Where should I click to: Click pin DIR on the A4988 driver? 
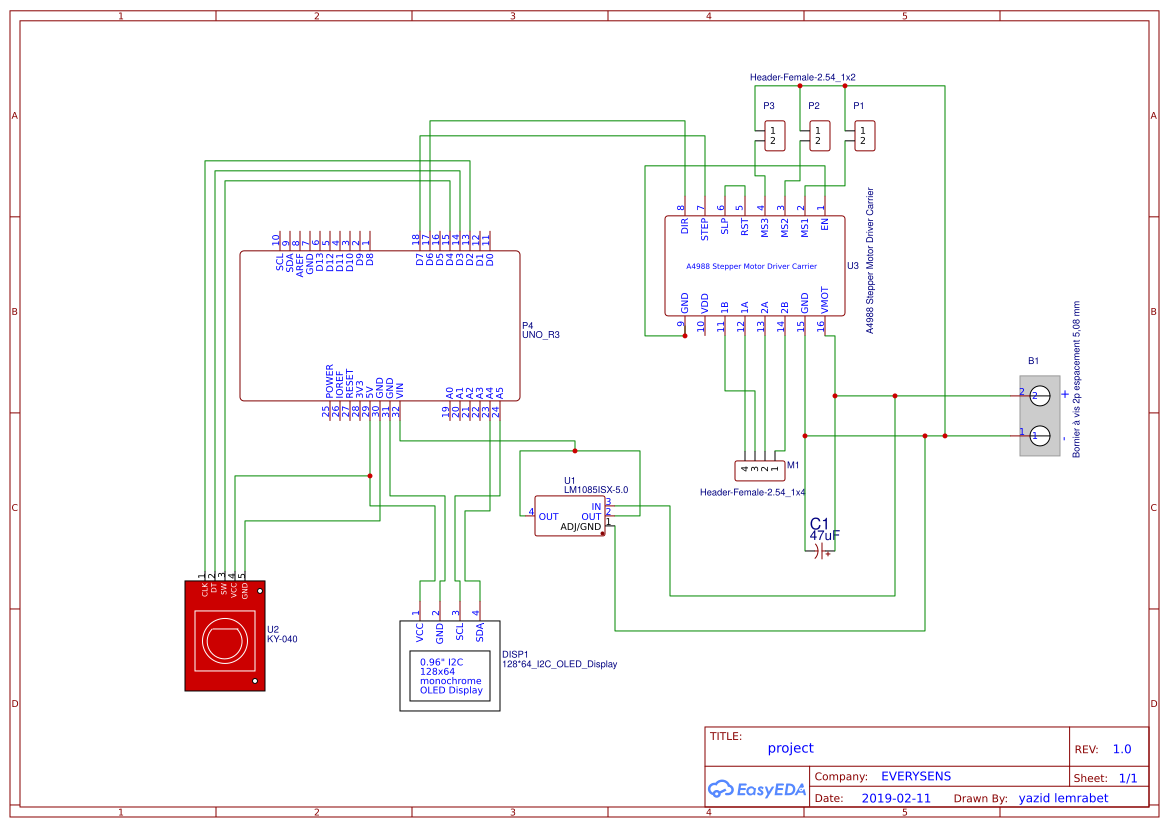684,226
